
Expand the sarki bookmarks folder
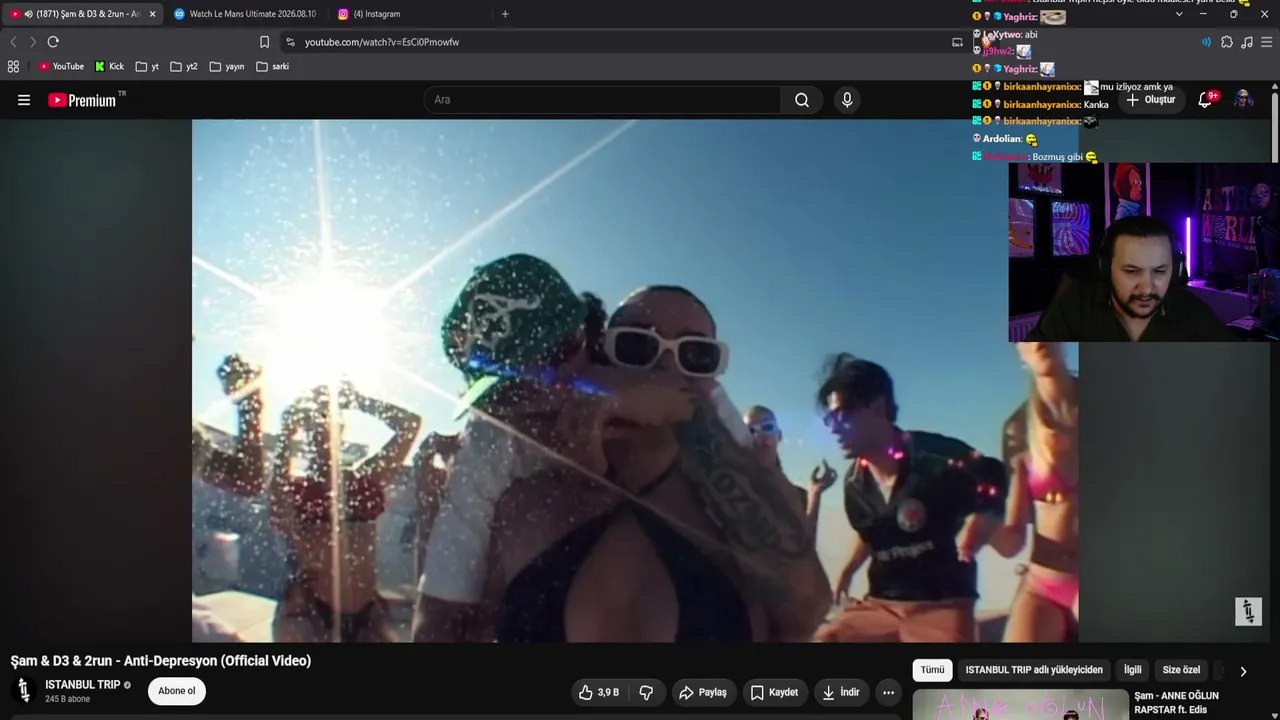272,66
